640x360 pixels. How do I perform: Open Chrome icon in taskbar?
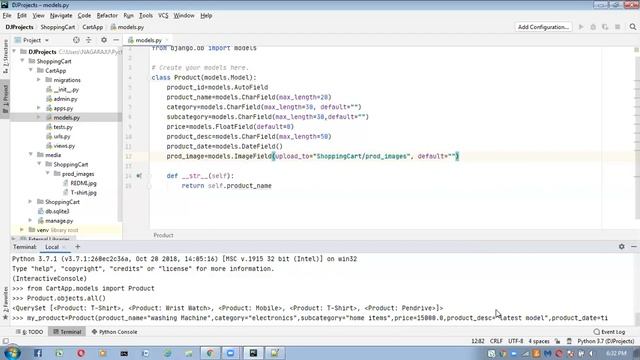(210, 353)
